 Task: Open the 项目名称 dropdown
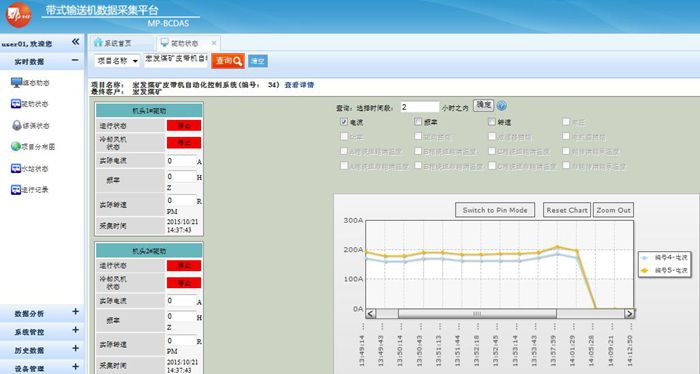(117, 61)
